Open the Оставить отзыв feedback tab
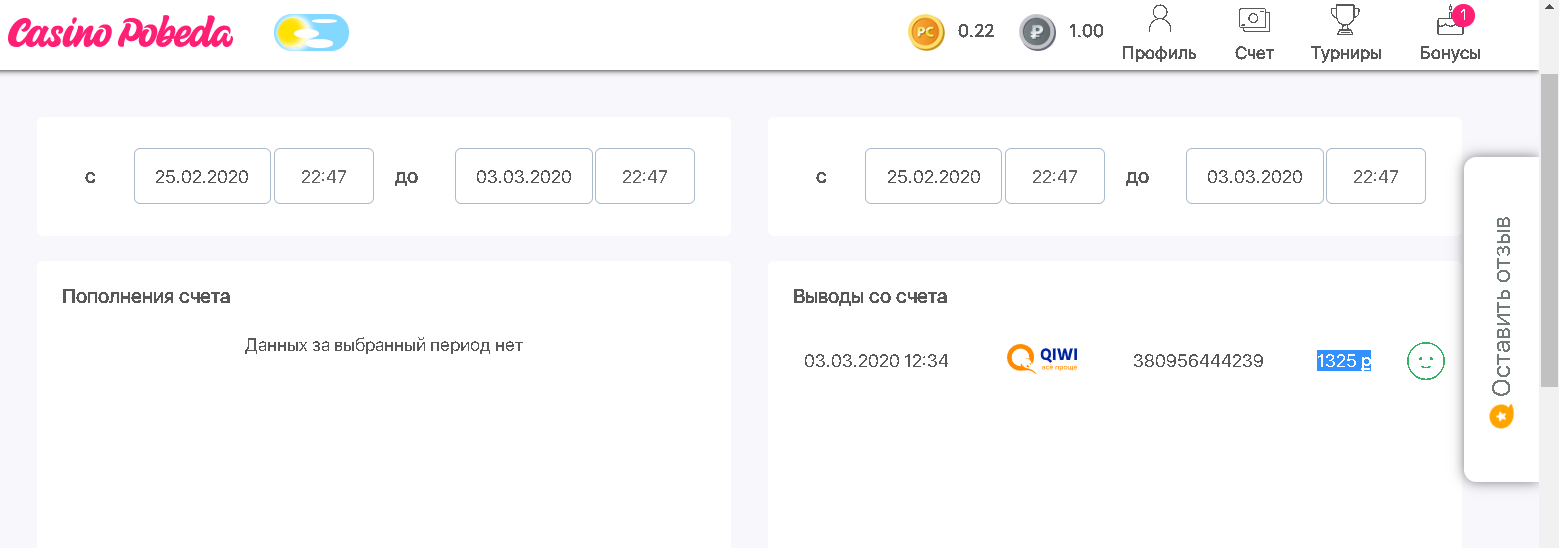This screenshot has height=548, width=1559. click(1501, 320)
